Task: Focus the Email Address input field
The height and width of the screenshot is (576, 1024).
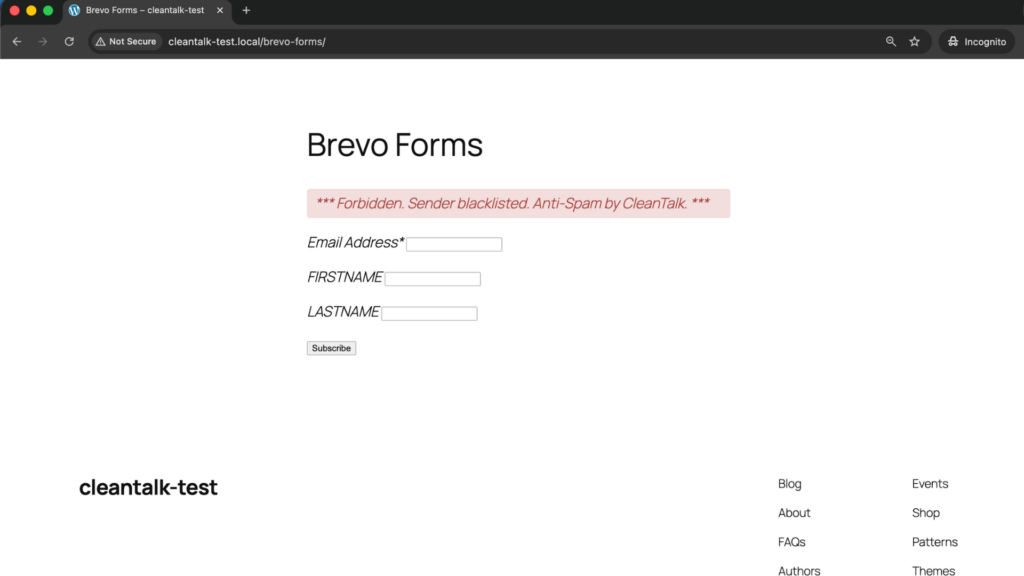Action: [x=454, y=244]
